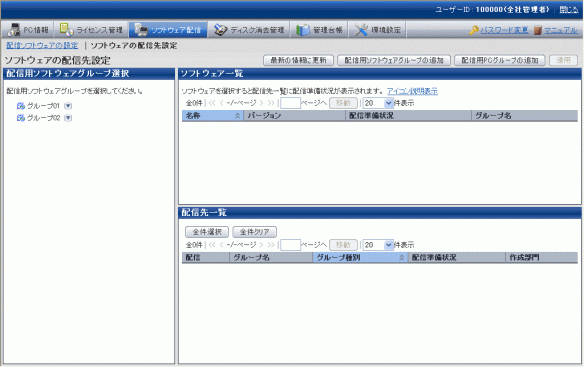Click the page number field in ソフトウェア一覧
The width and height of the screenshot is (584, 367).
[x=291, y=103]
